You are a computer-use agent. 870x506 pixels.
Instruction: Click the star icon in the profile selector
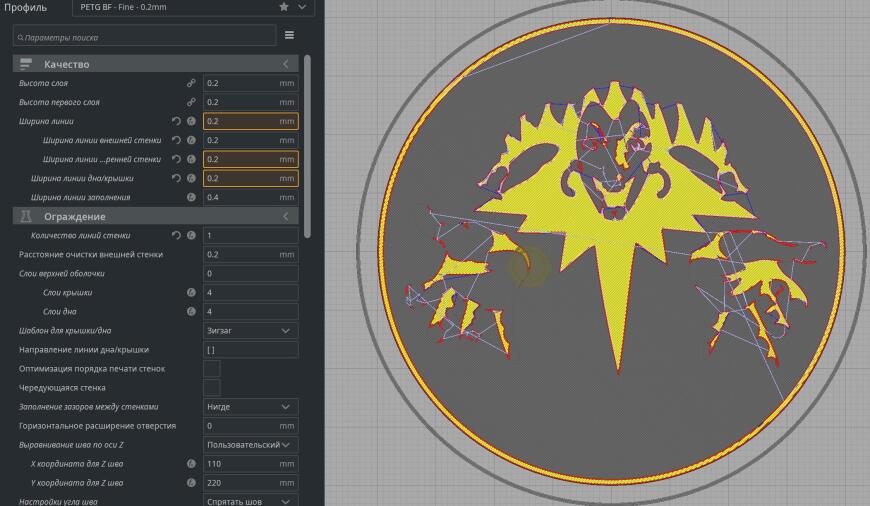pyautogui.click(x=284, y=7)
